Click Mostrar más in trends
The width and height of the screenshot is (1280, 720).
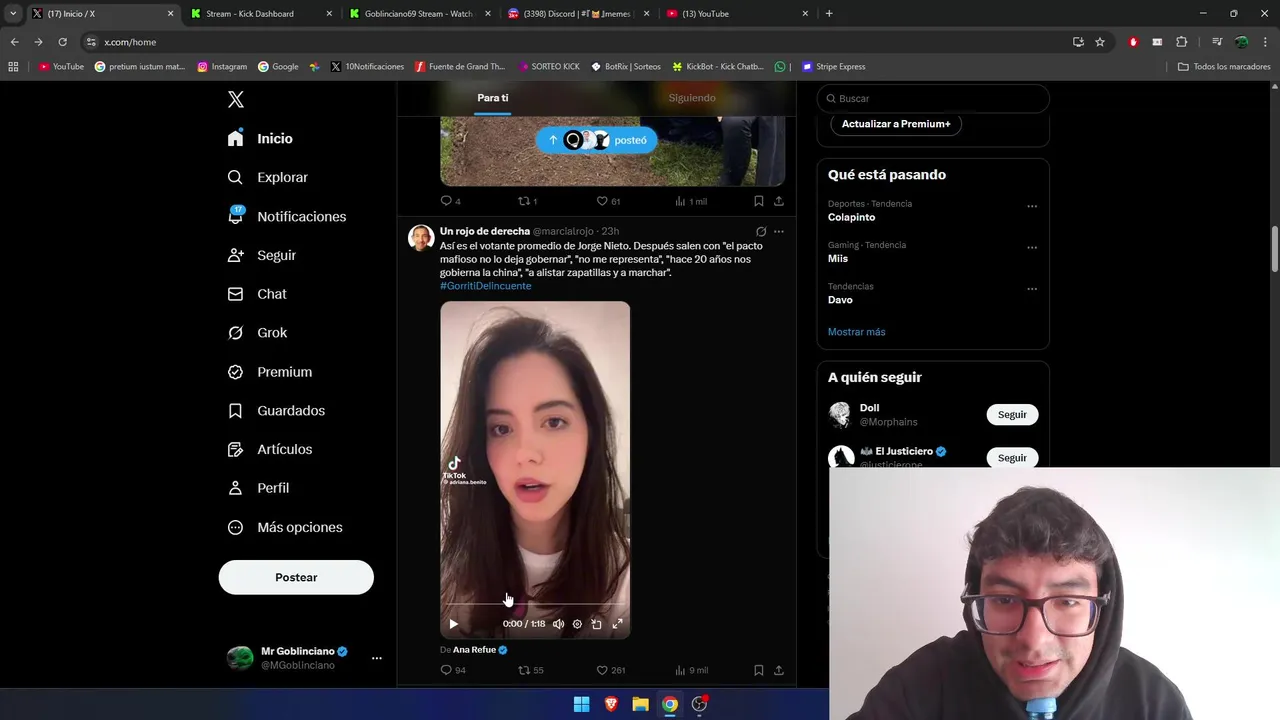[x=856, y=332]
